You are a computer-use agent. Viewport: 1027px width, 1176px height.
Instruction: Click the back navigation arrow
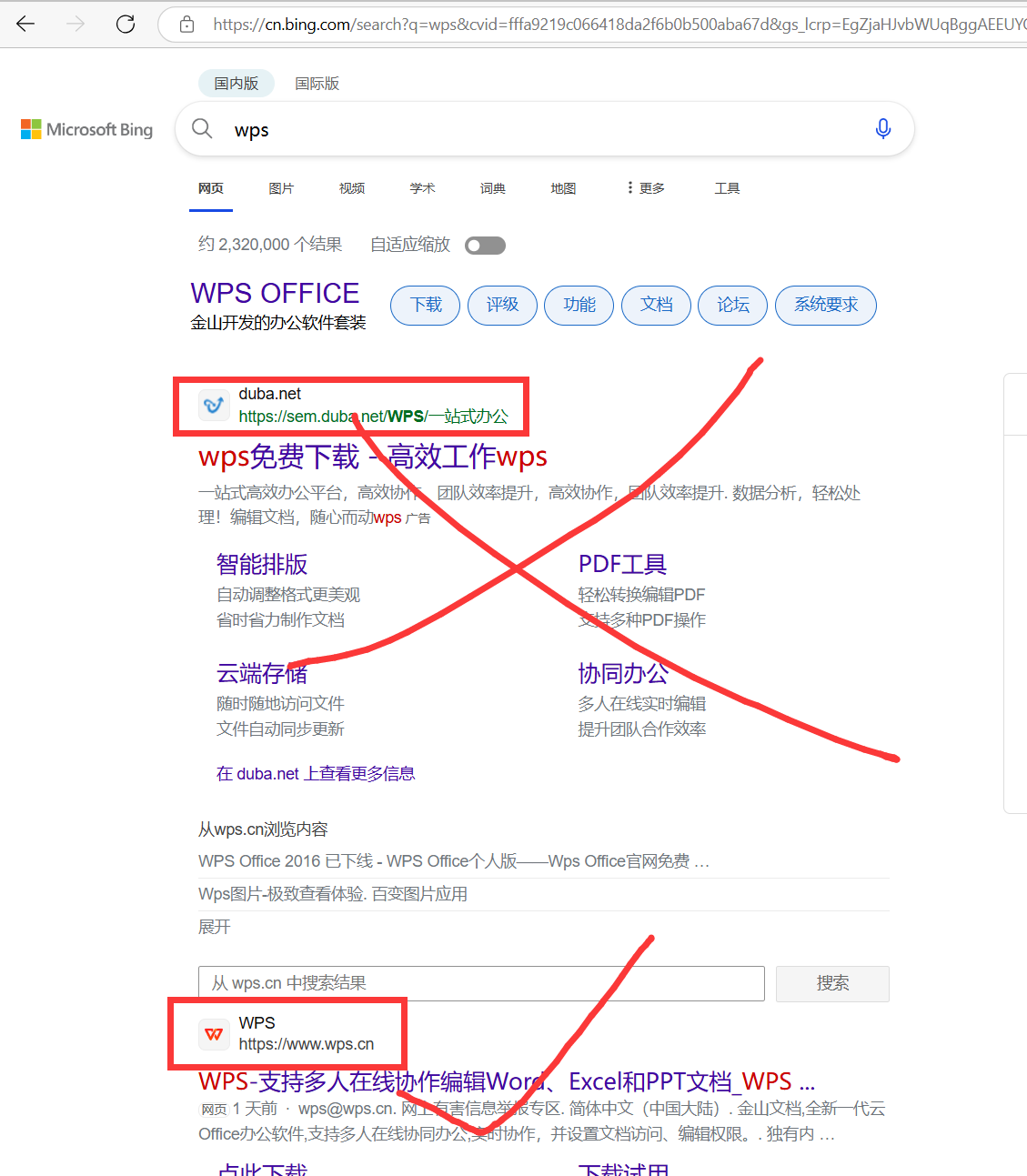[x=26, y=24]
